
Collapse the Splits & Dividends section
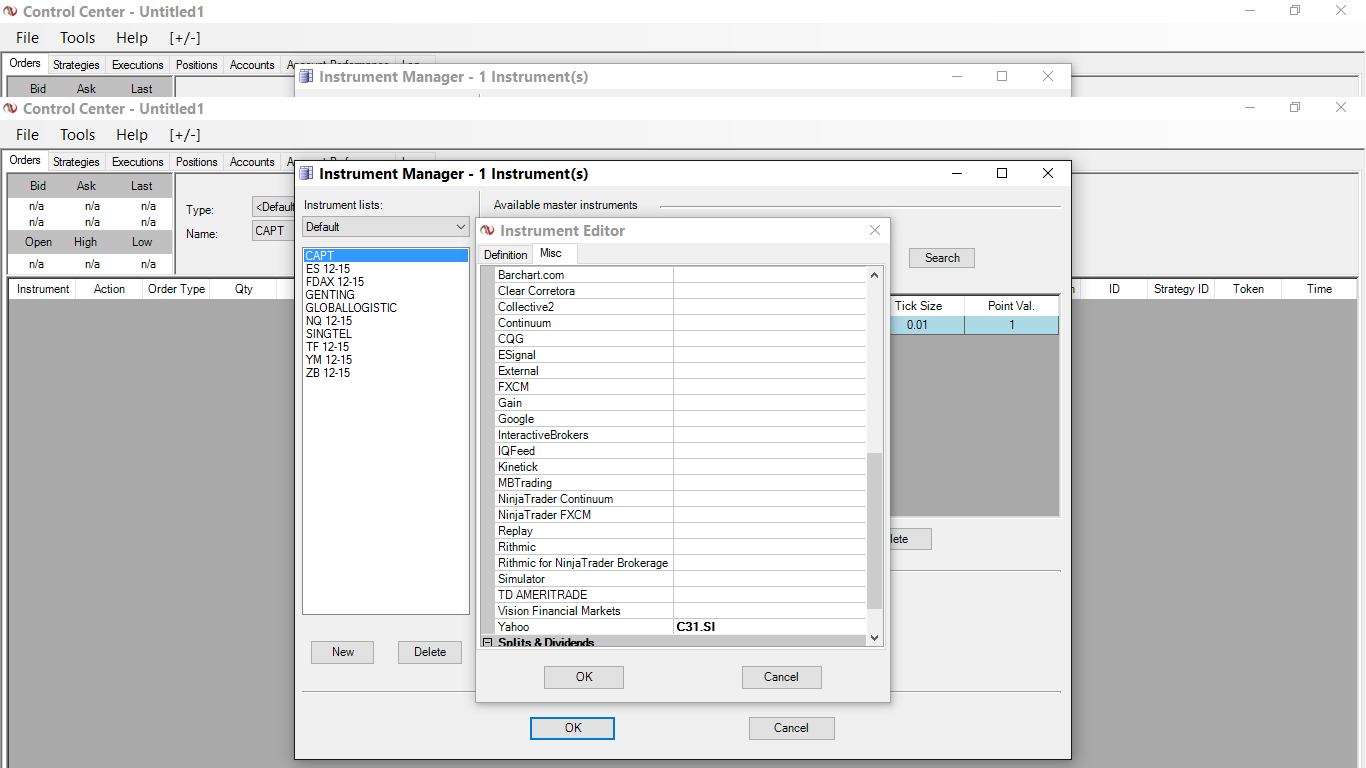[488, 643]
